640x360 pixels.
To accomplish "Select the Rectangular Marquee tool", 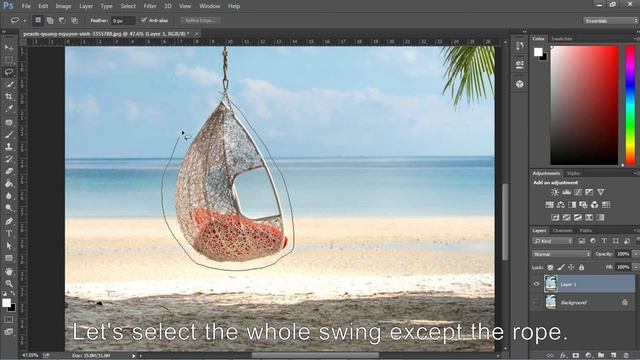I will 9,60.
